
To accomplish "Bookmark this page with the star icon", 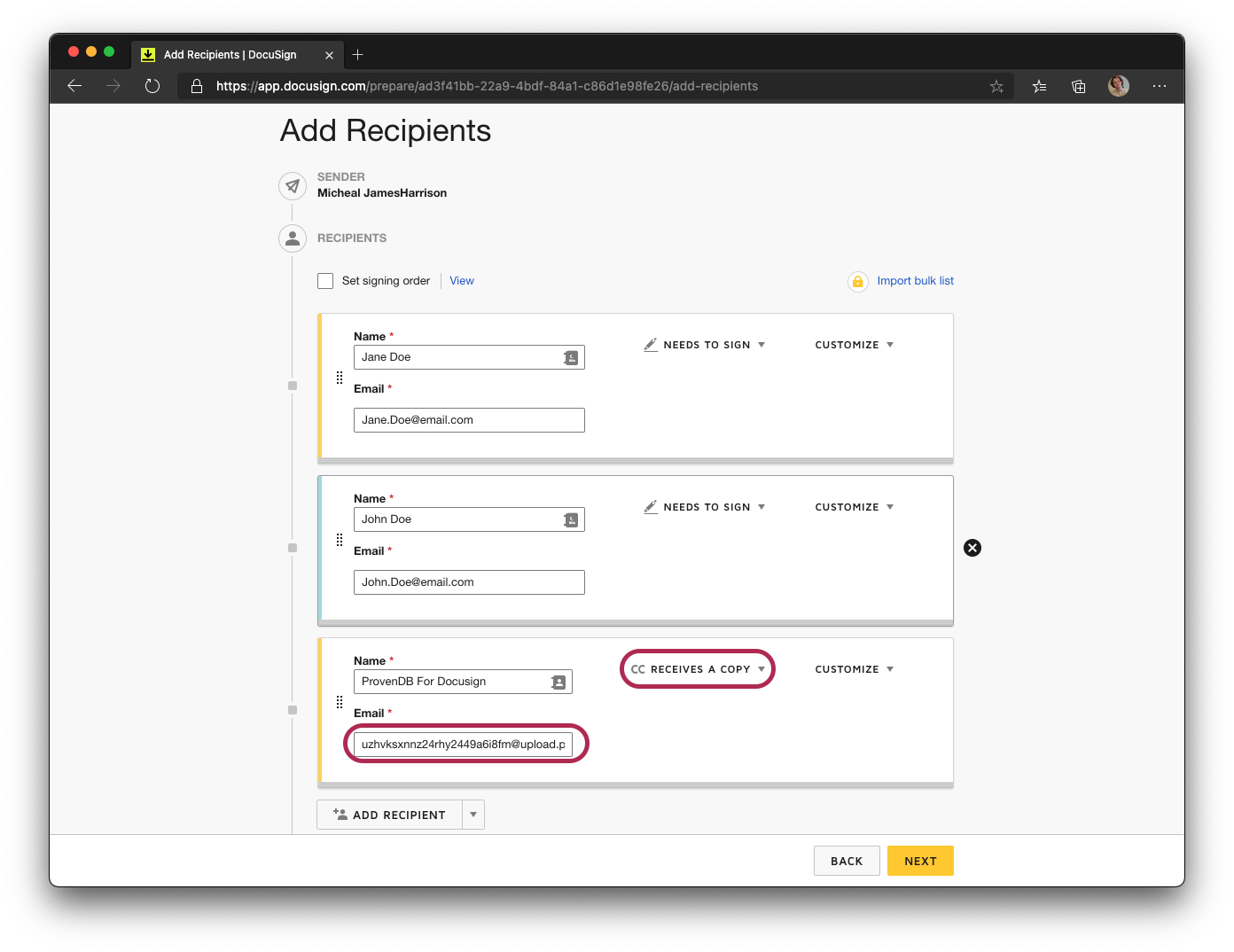I will [996, 86].
